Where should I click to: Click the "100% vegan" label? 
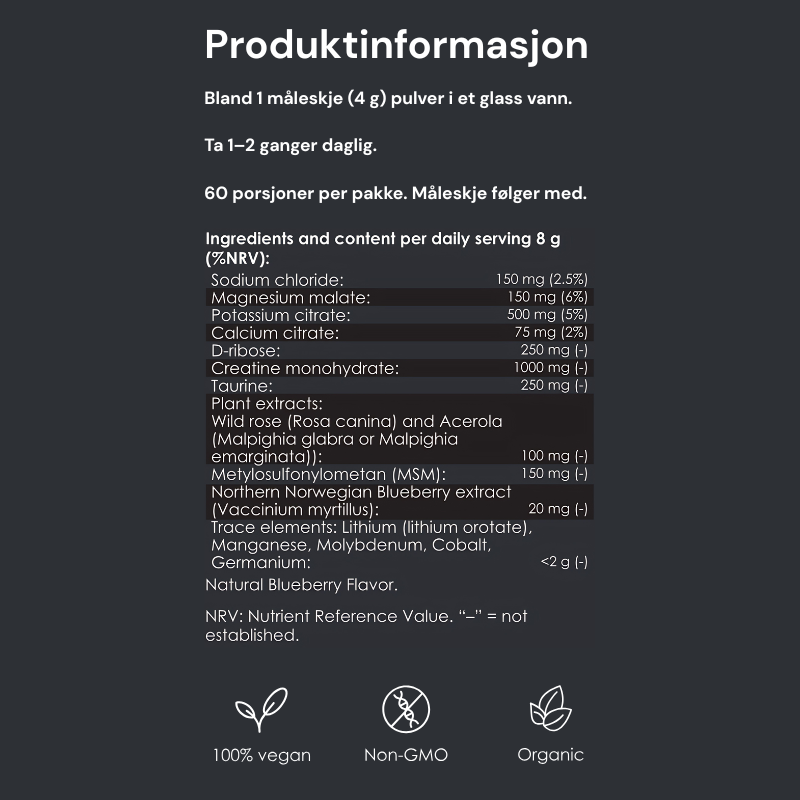coord(261,755)
